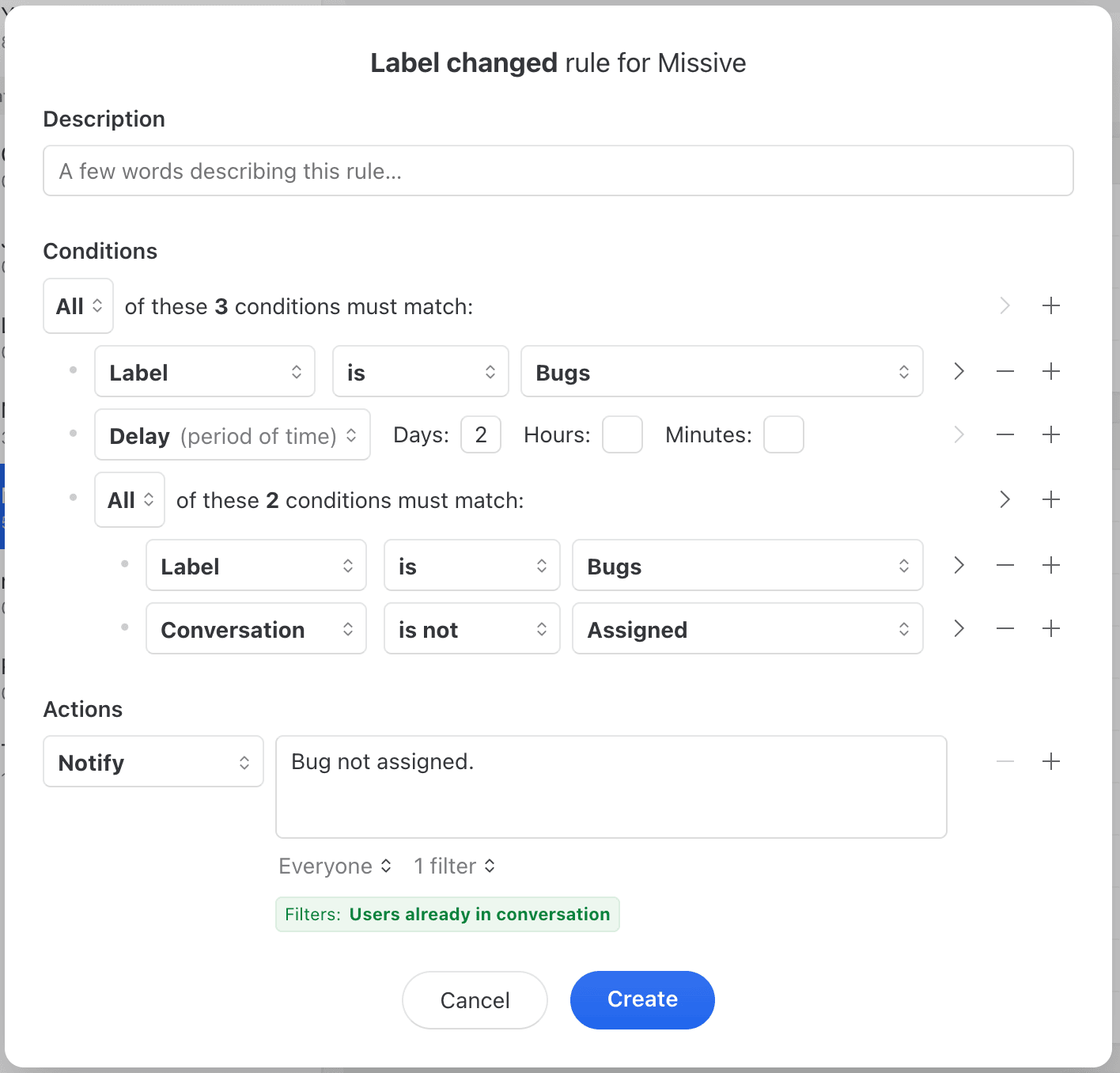Screen dimensions: 1120x1073
Task: Open the Assigned value dropdown
Action: [747, 629]
